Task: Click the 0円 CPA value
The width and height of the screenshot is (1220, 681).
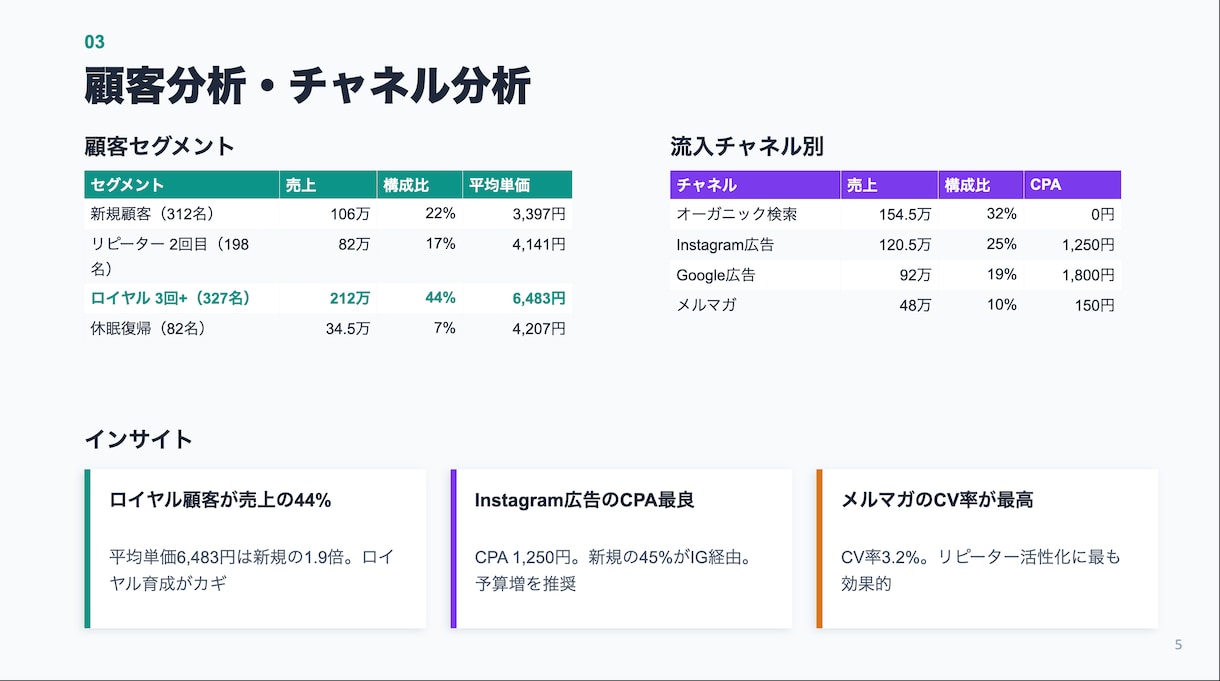Action: [x=1103, y=214]
